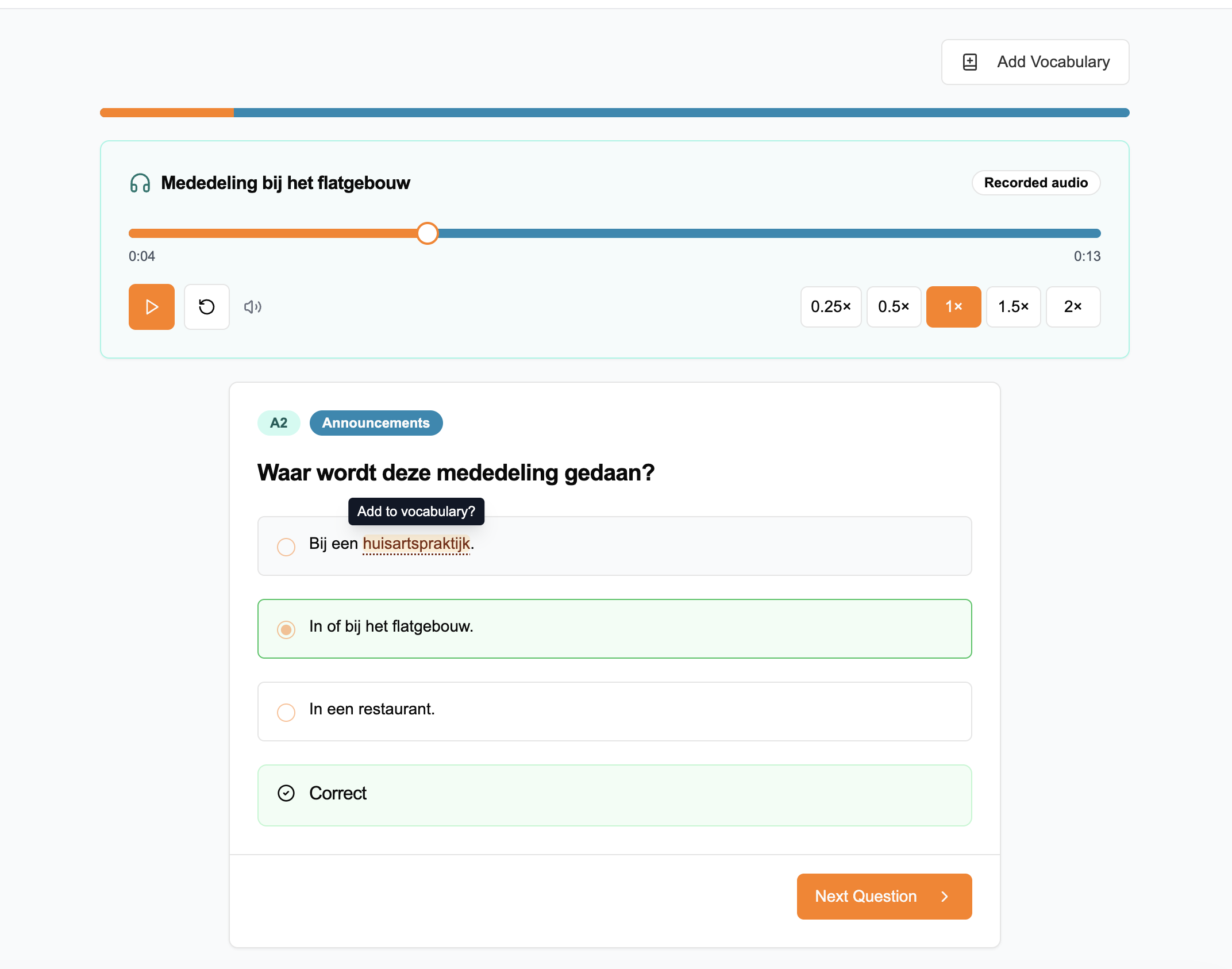Go to the Next Question
The width and height of the screenshot is (1232, 969).
coord(884,897)
